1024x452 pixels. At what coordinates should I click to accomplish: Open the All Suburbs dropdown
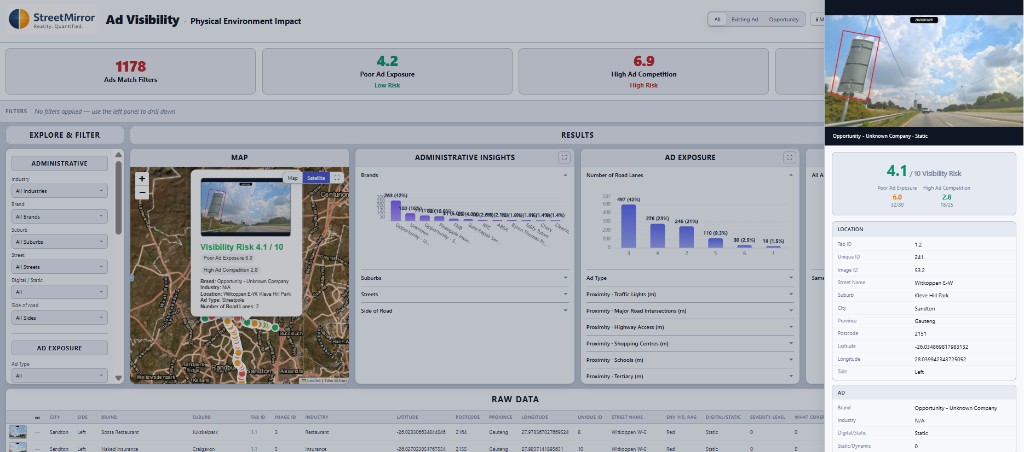coord(59,242)
